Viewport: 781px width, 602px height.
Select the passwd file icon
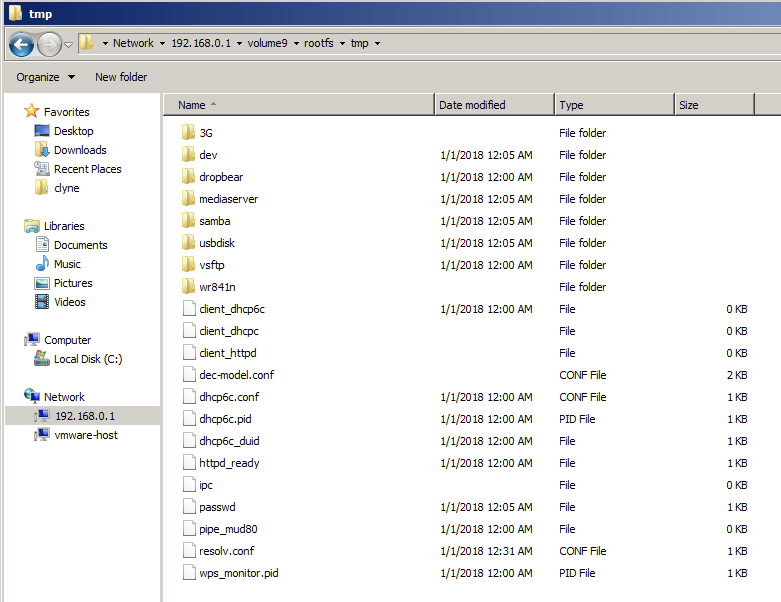point(189,506)
